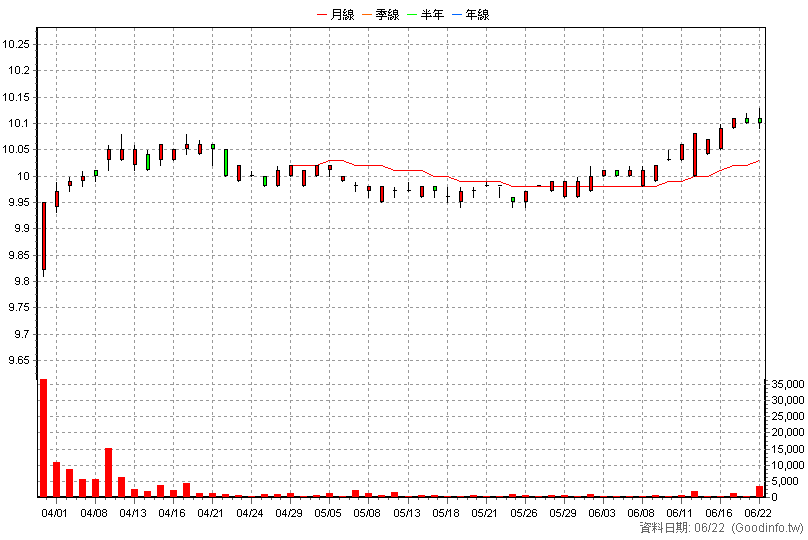This screenshot has width=808, height=540.
Task: Select the 月線 legend label
Action: point(342,15)
